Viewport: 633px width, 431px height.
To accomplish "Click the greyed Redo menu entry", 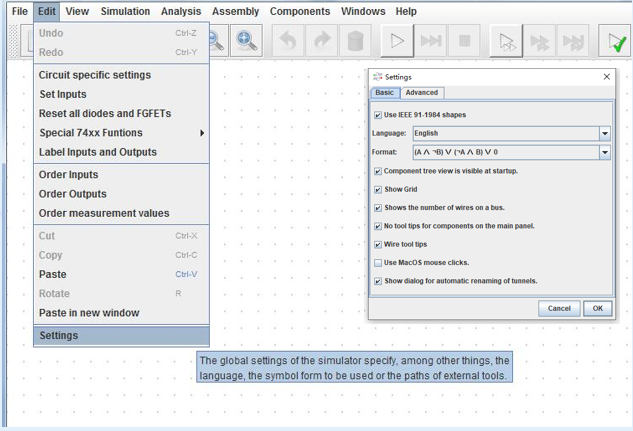I will [x=121, y=52].
